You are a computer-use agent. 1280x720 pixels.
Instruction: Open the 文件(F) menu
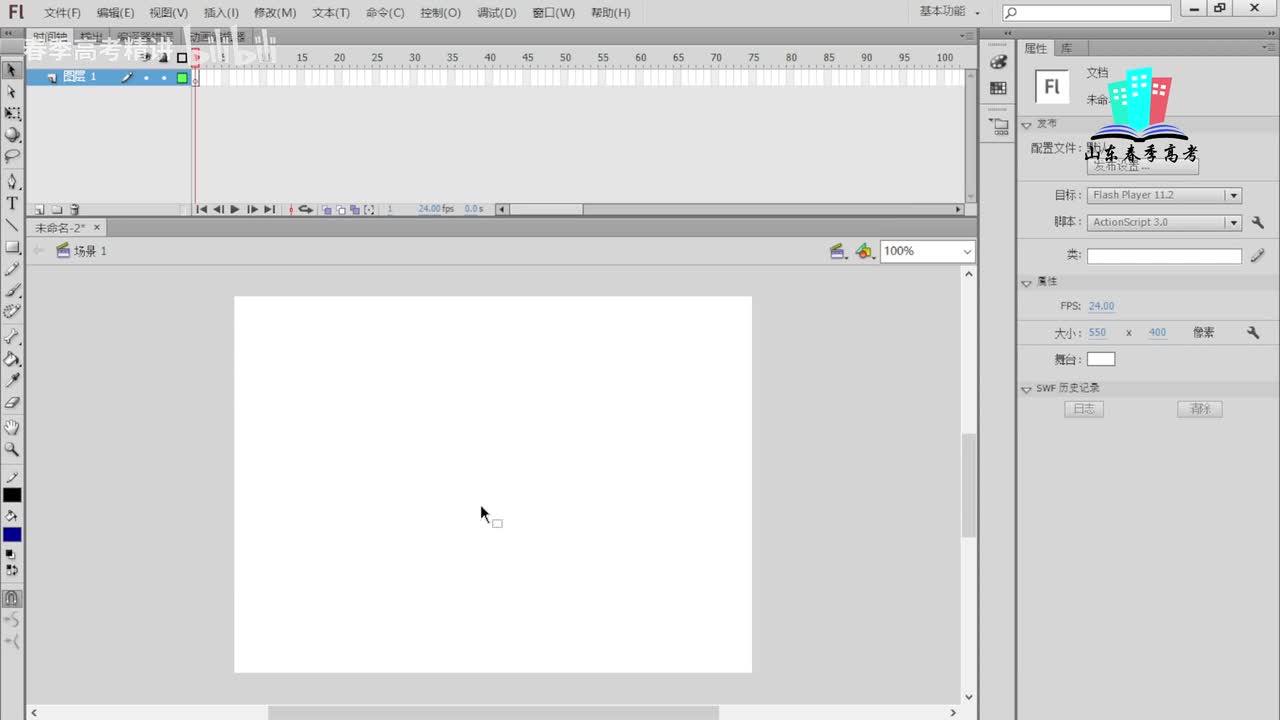pos(62,13)
